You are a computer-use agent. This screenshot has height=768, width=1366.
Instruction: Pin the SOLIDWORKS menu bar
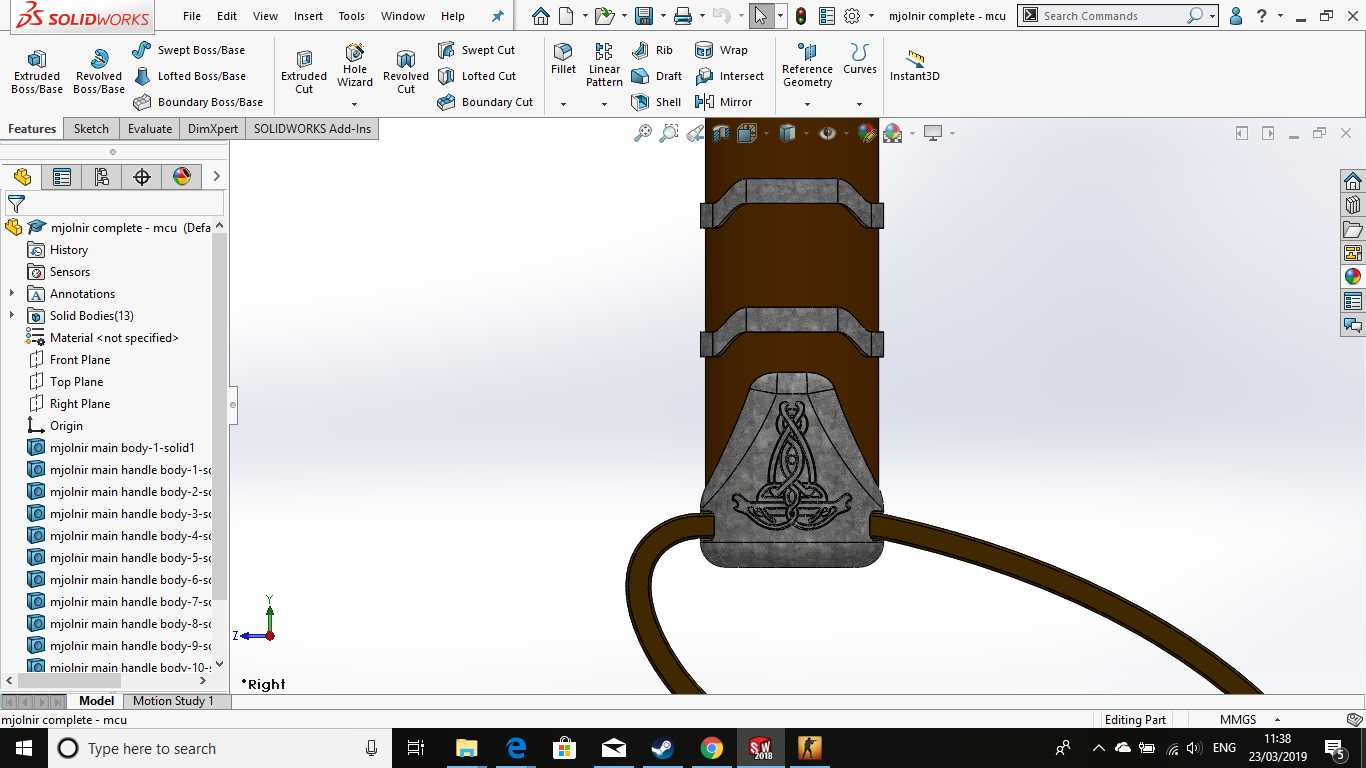coord(497,16)
